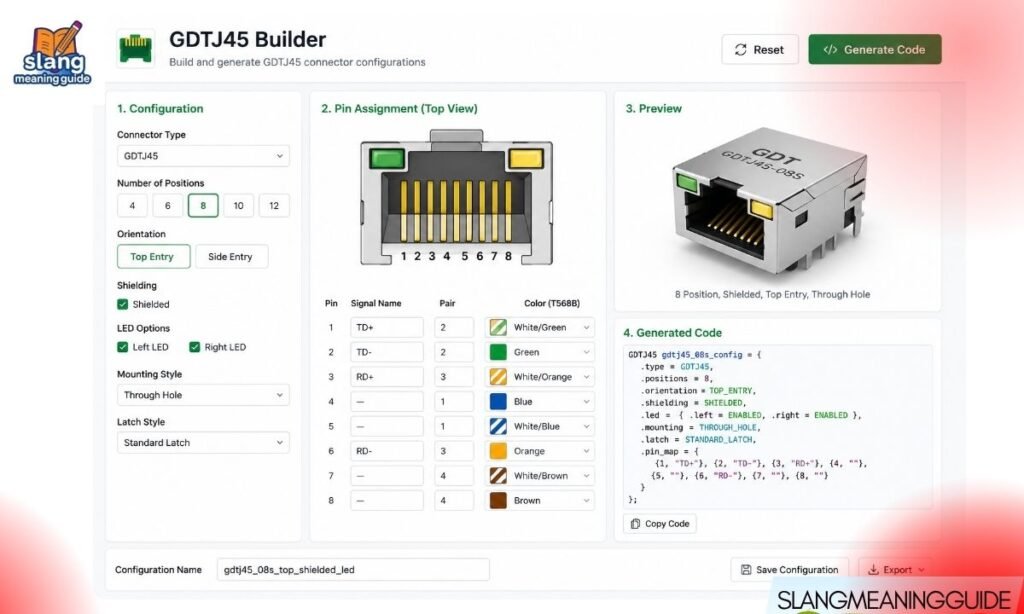Toggle the Right LED checkbox

[x=195, y=347]
